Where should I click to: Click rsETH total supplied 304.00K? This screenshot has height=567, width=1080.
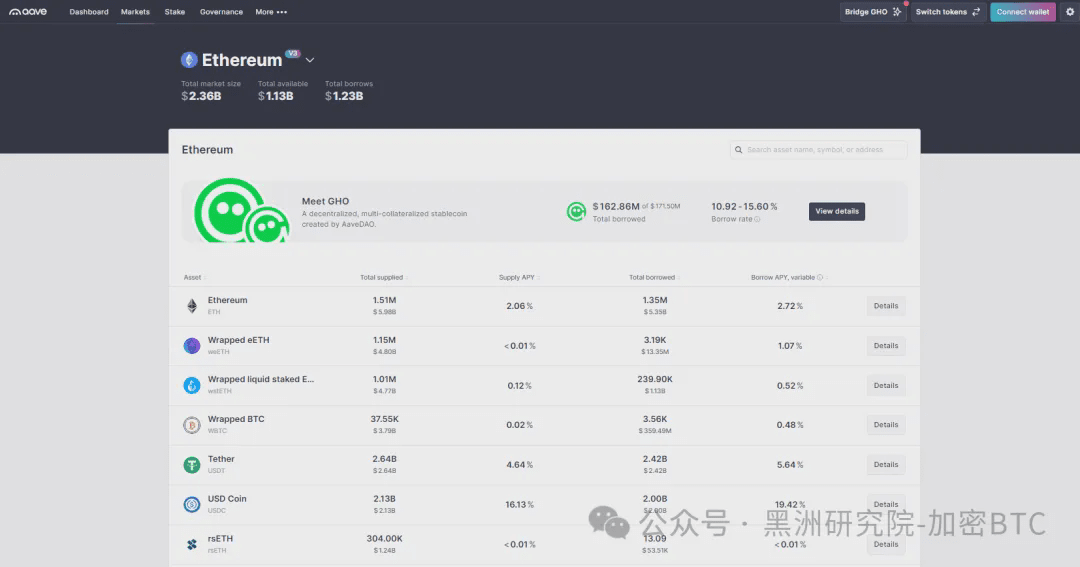[384, 539]
